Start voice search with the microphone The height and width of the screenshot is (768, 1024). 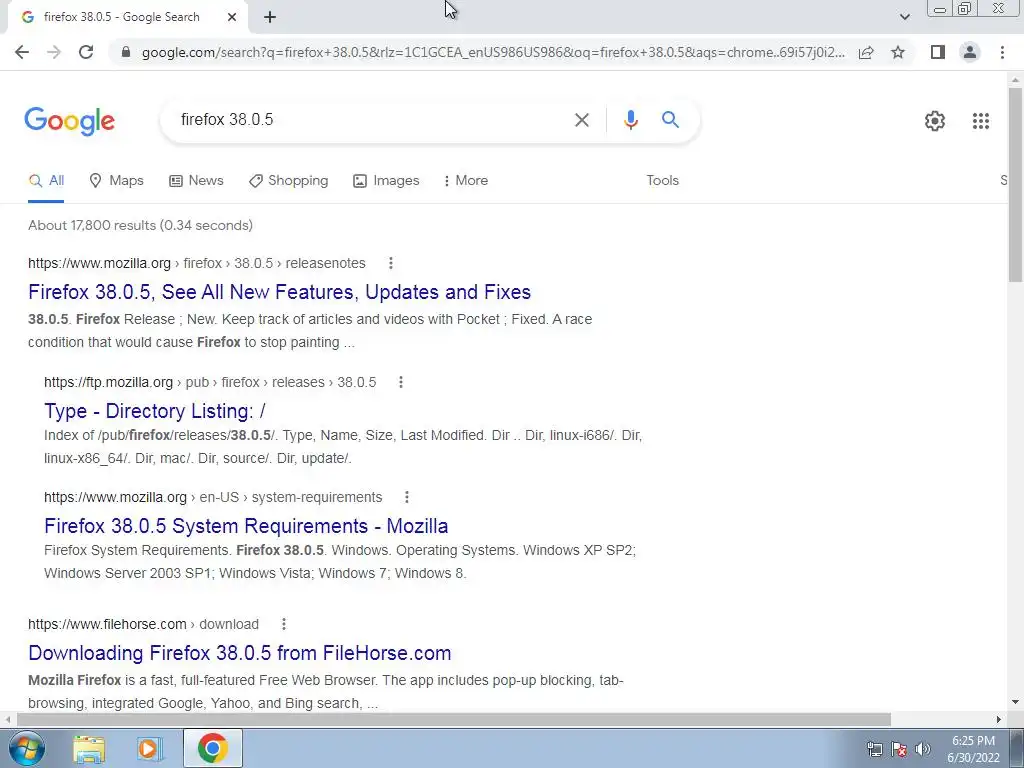click(x=630, y=120)
